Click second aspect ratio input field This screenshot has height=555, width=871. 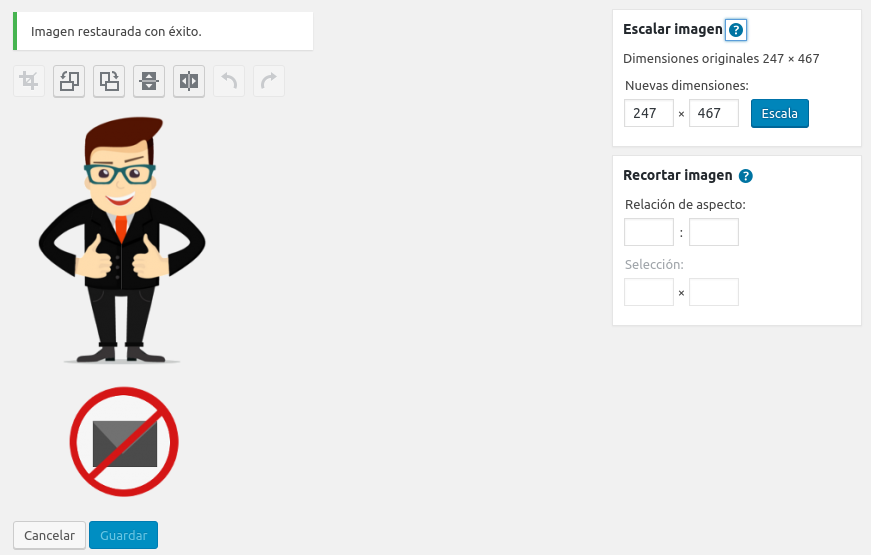[714, 232]
